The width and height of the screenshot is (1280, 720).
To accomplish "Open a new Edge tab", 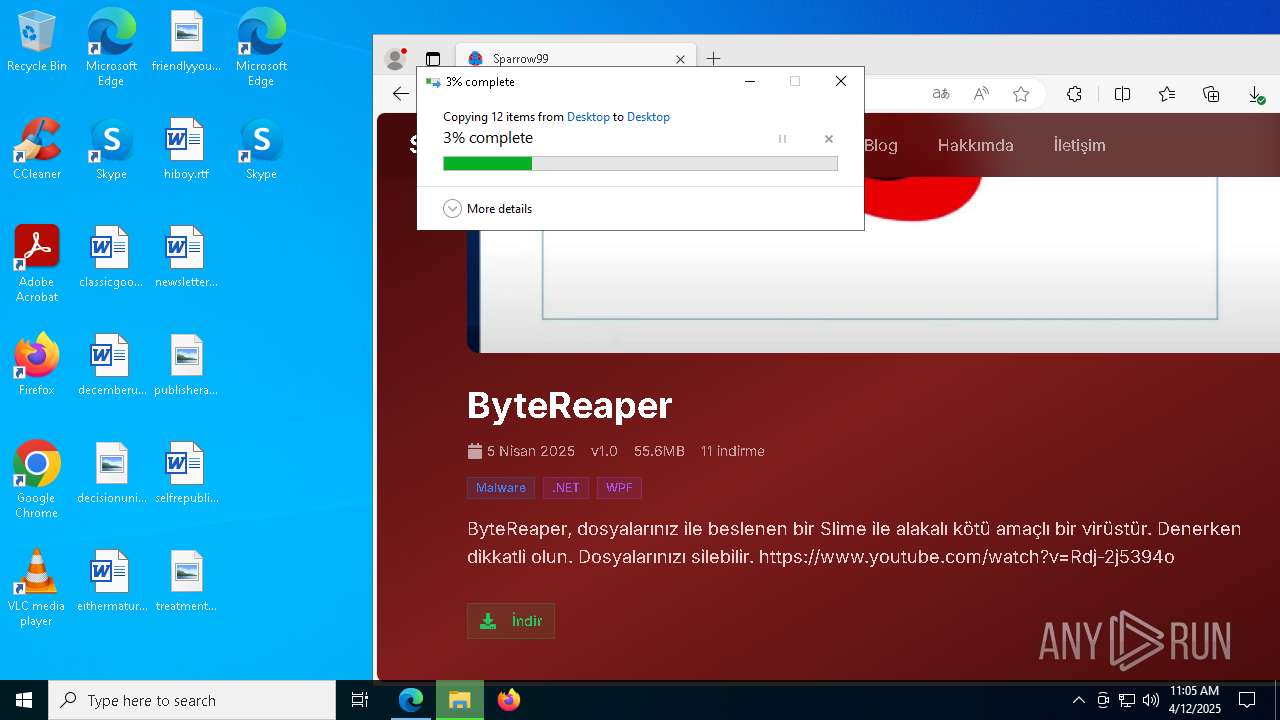I will coord(713,59).
